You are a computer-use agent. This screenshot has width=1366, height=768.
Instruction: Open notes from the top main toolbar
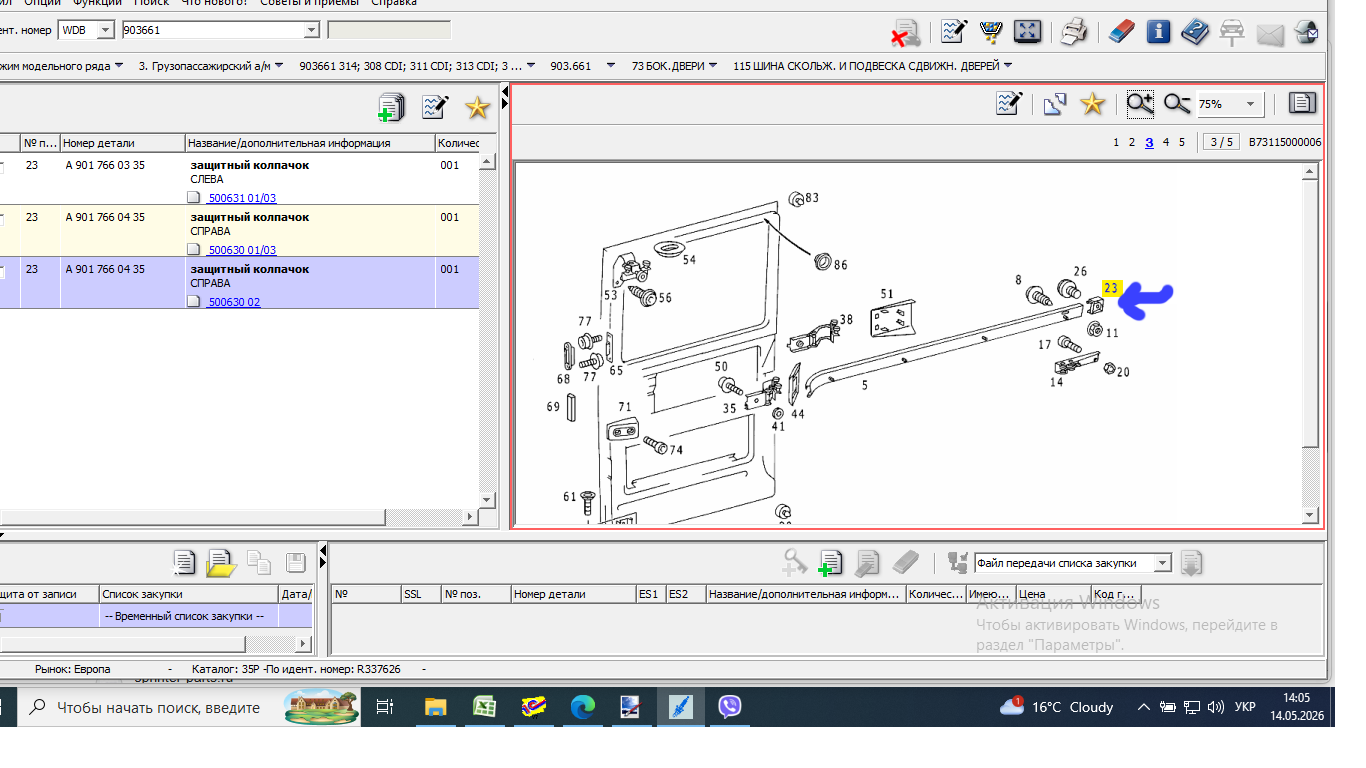point(954,32)
